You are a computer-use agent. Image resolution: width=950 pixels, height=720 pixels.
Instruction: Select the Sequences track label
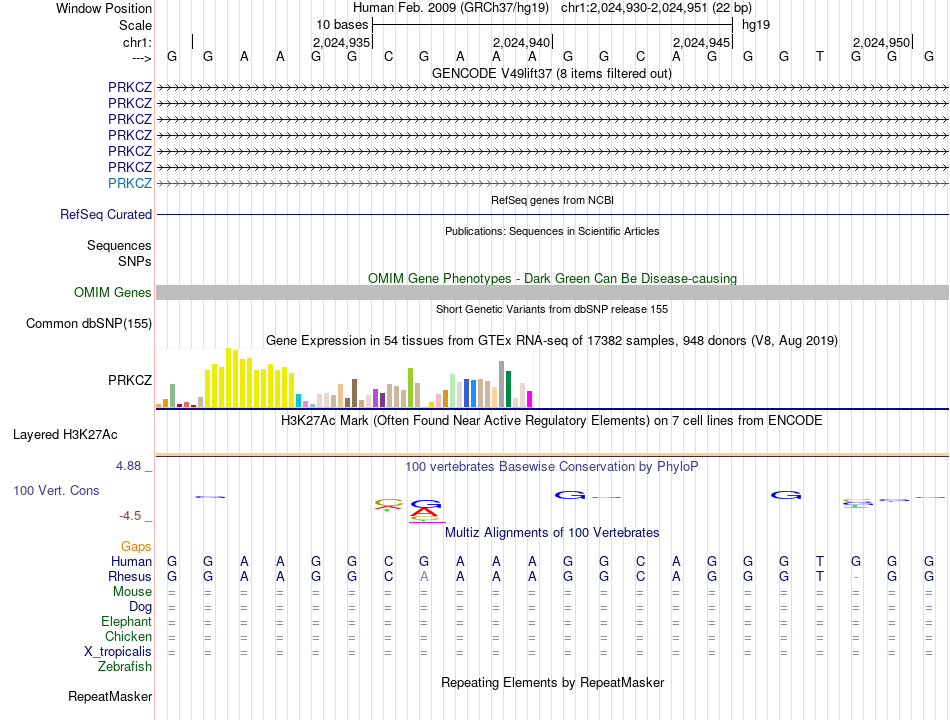pyautogui.click(x=119, y=245)
